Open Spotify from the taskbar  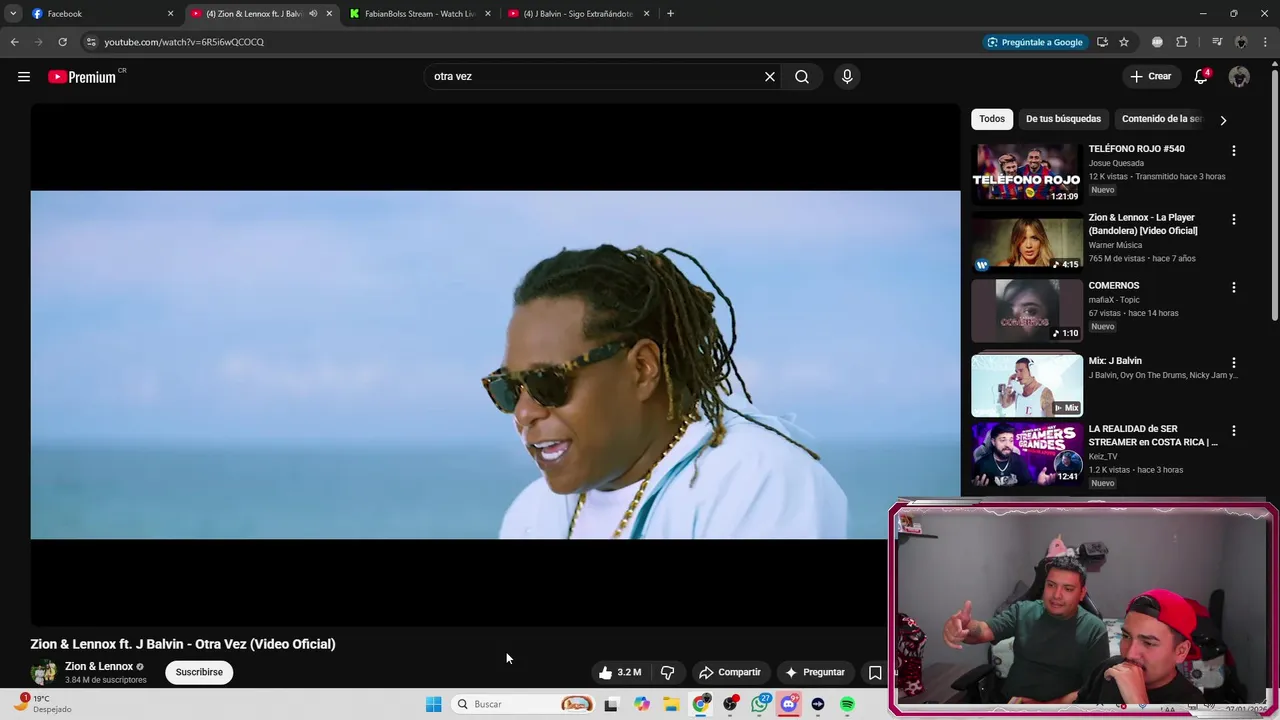pyautogui.click(x=847, y=704)
